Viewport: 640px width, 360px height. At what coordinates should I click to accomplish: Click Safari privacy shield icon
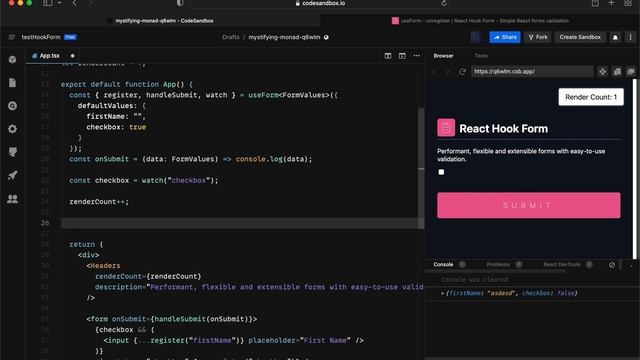pos(180,3)
